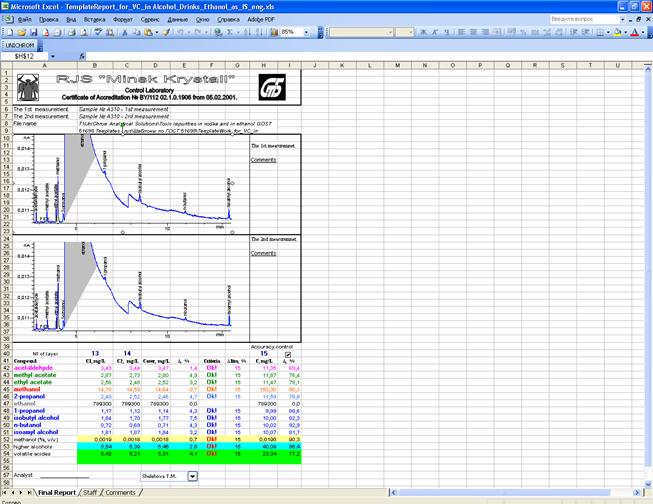
Task: Select the Final Report sheet tab
Action: (x=57, y=492)
